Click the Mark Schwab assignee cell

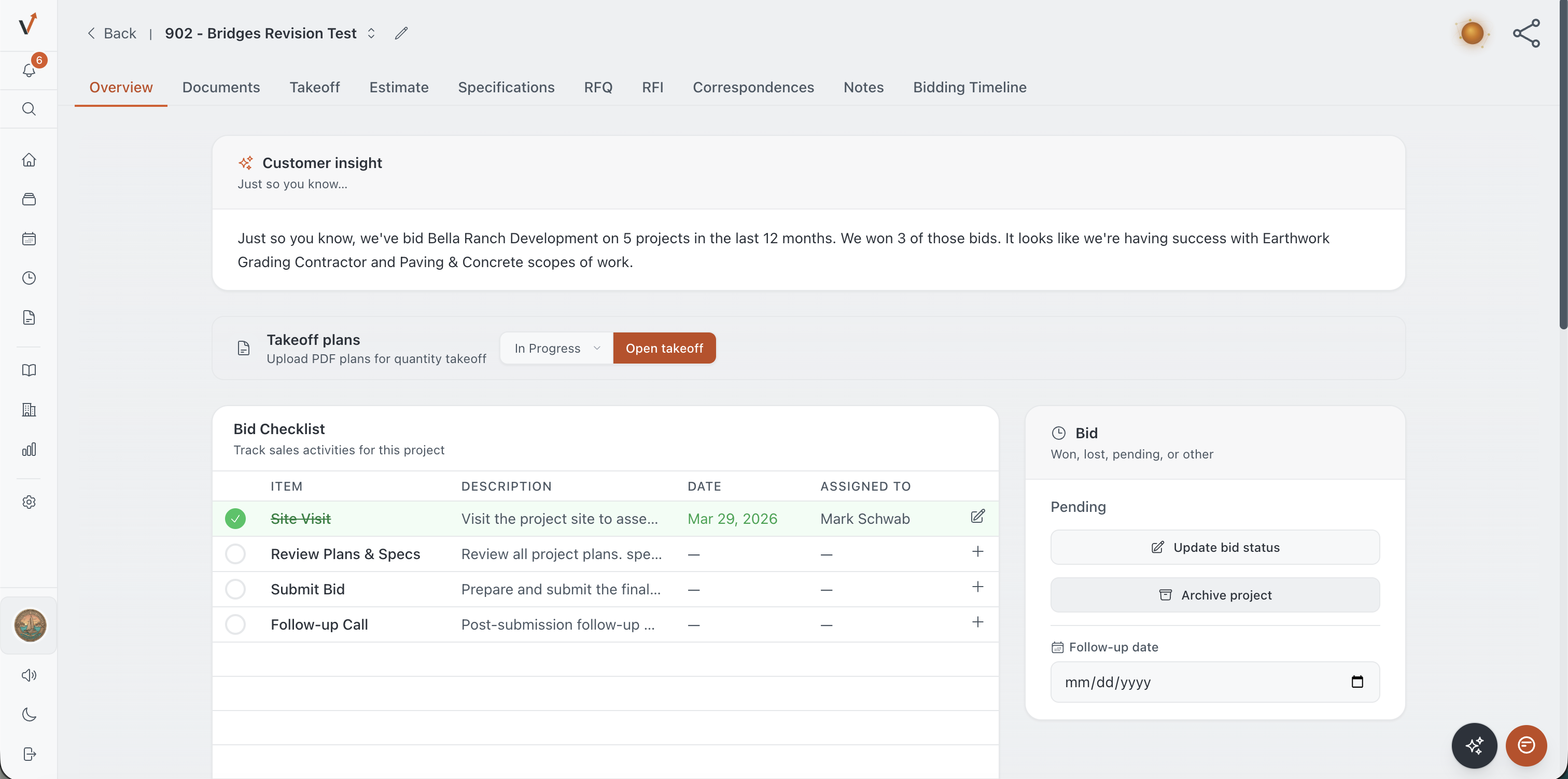coord(865,518)
